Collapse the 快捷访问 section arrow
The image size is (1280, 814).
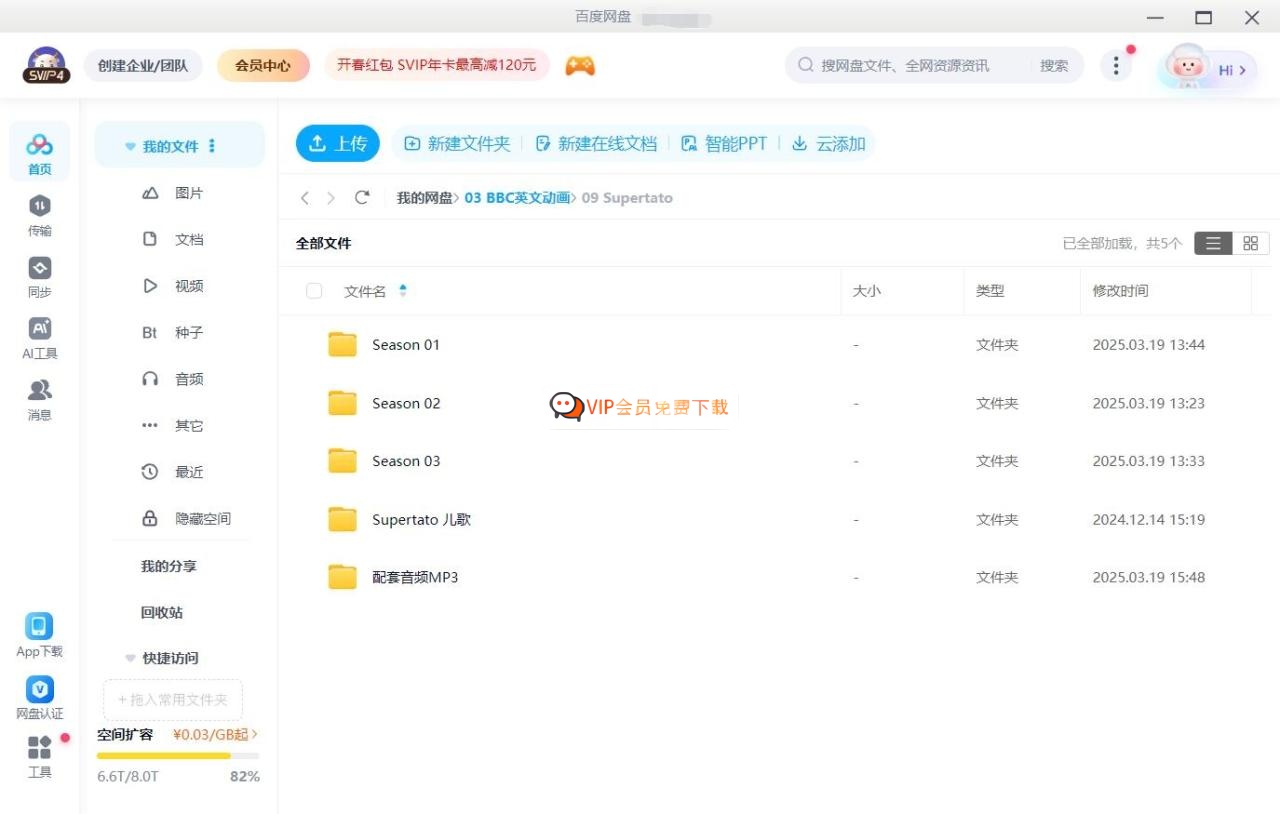pos(130,658)
